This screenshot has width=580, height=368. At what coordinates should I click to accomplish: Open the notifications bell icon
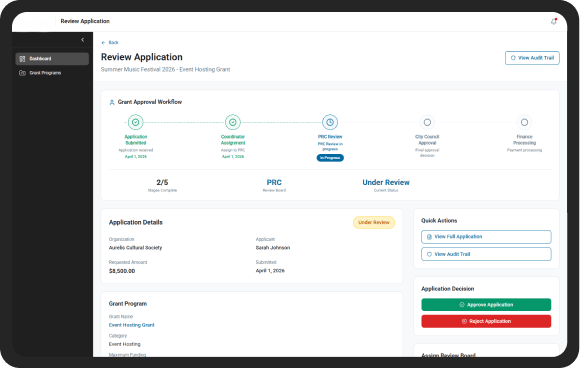(x=554, y=21)
